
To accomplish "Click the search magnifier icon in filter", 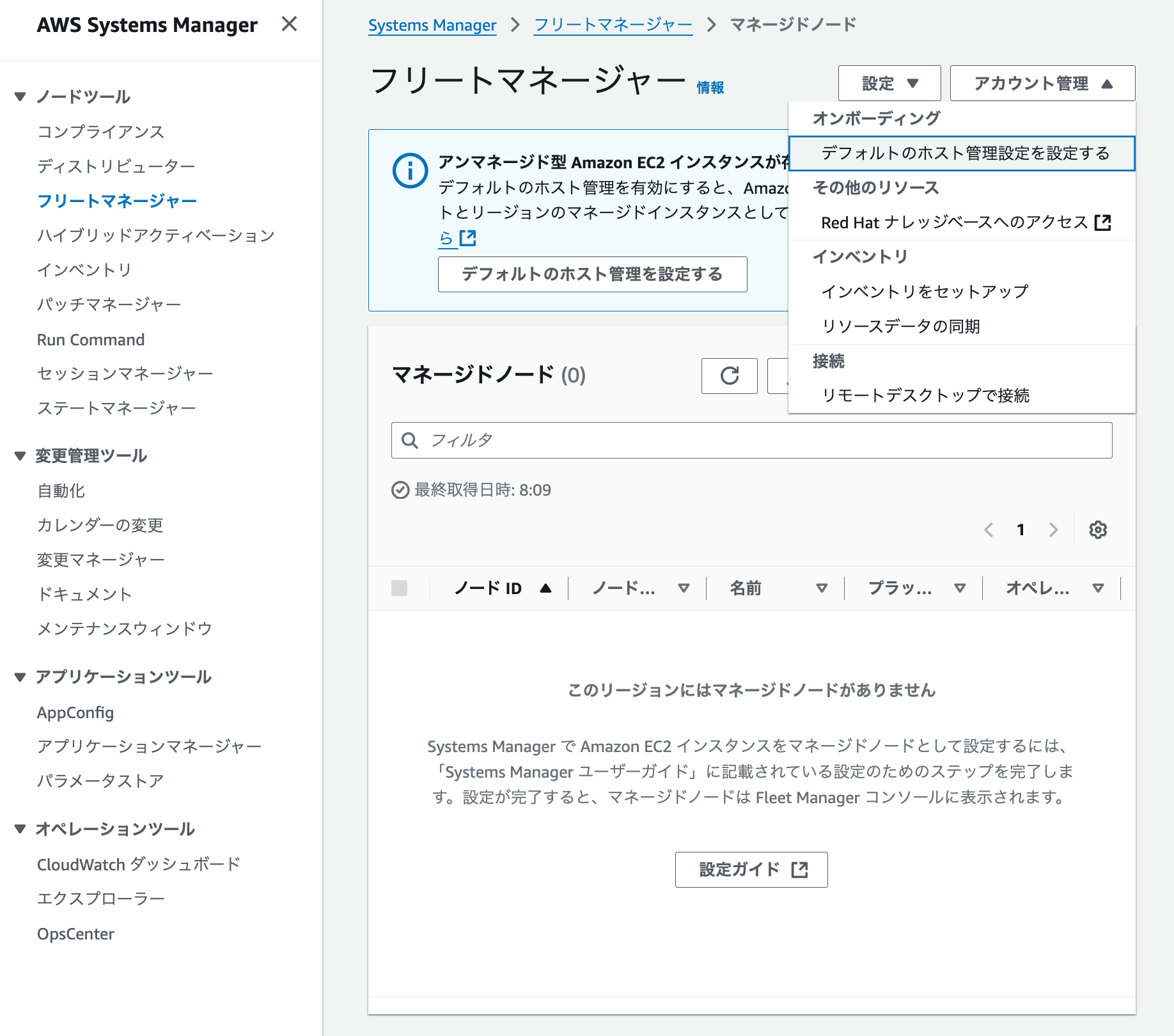I will click(x=409, y=440).
